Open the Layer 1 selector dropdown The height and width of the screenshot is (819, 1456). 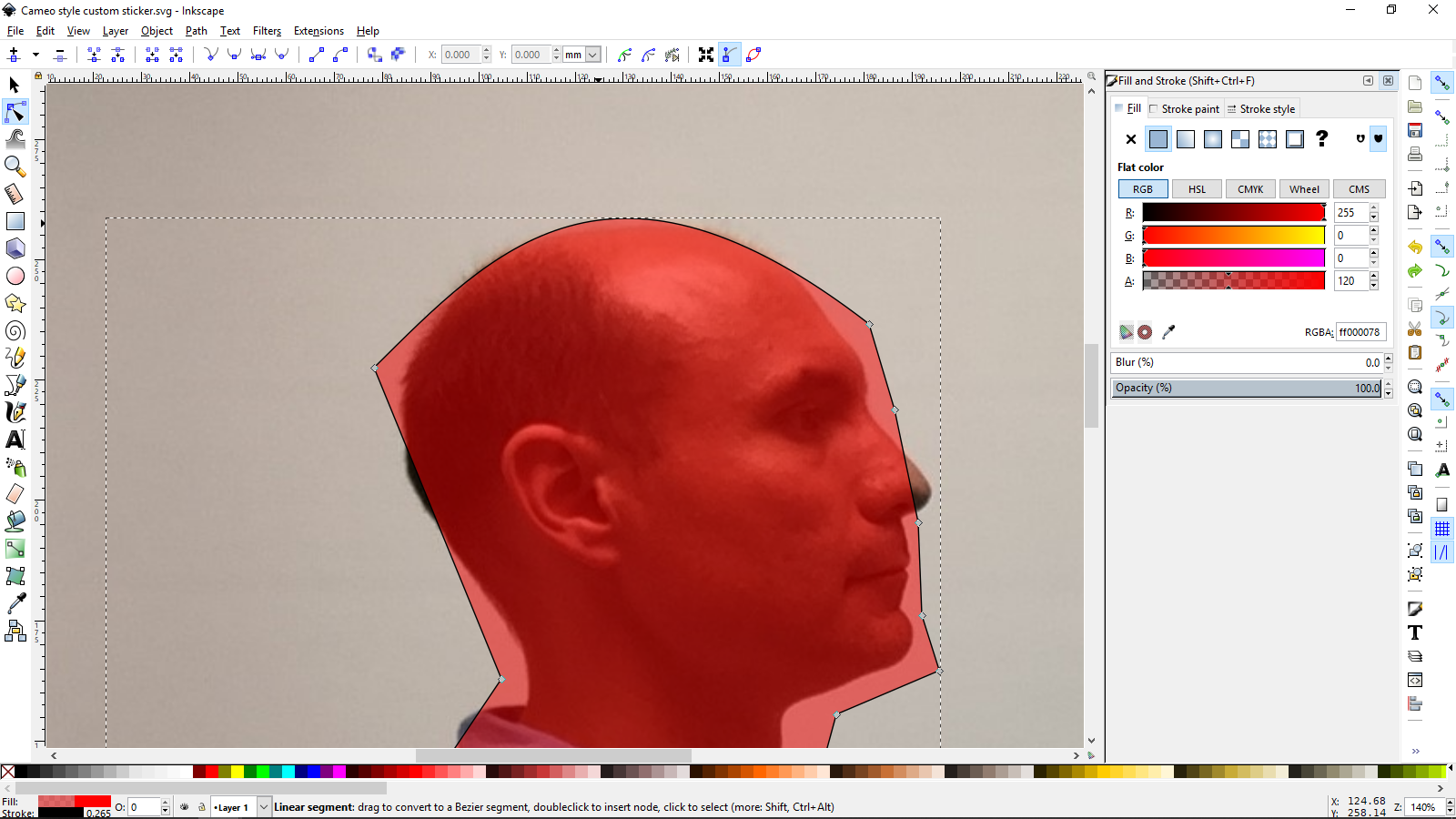click(264, 807)
